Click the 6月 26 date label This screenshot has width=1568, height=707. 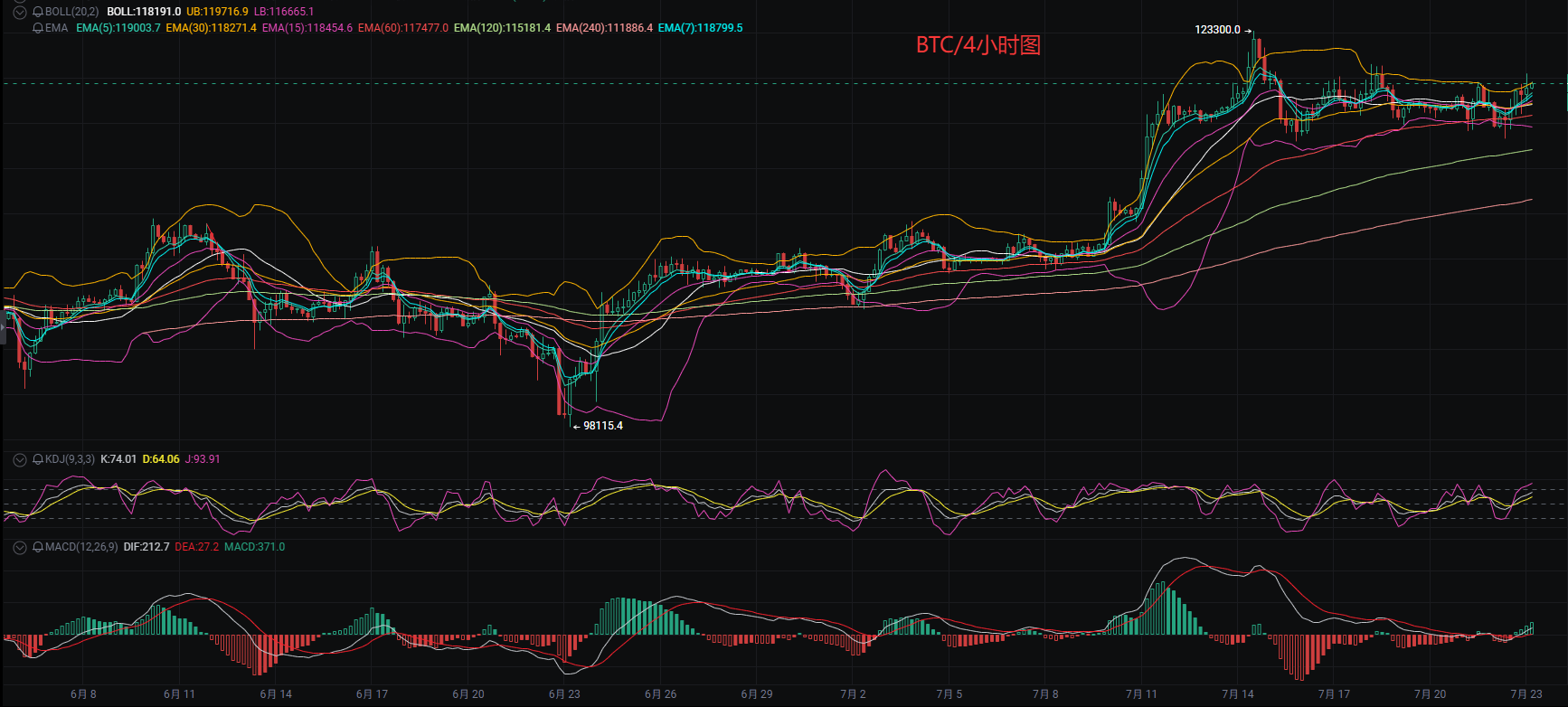point(660,694)
